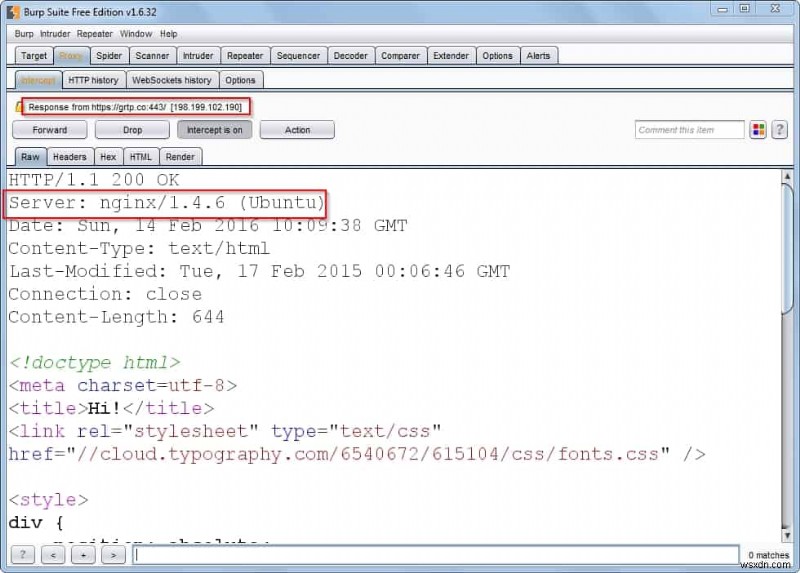Screen dimensions: 800x573
Task: Click the lock icon beside Response from
Action: pyautogui.click(x=19, y=107)
